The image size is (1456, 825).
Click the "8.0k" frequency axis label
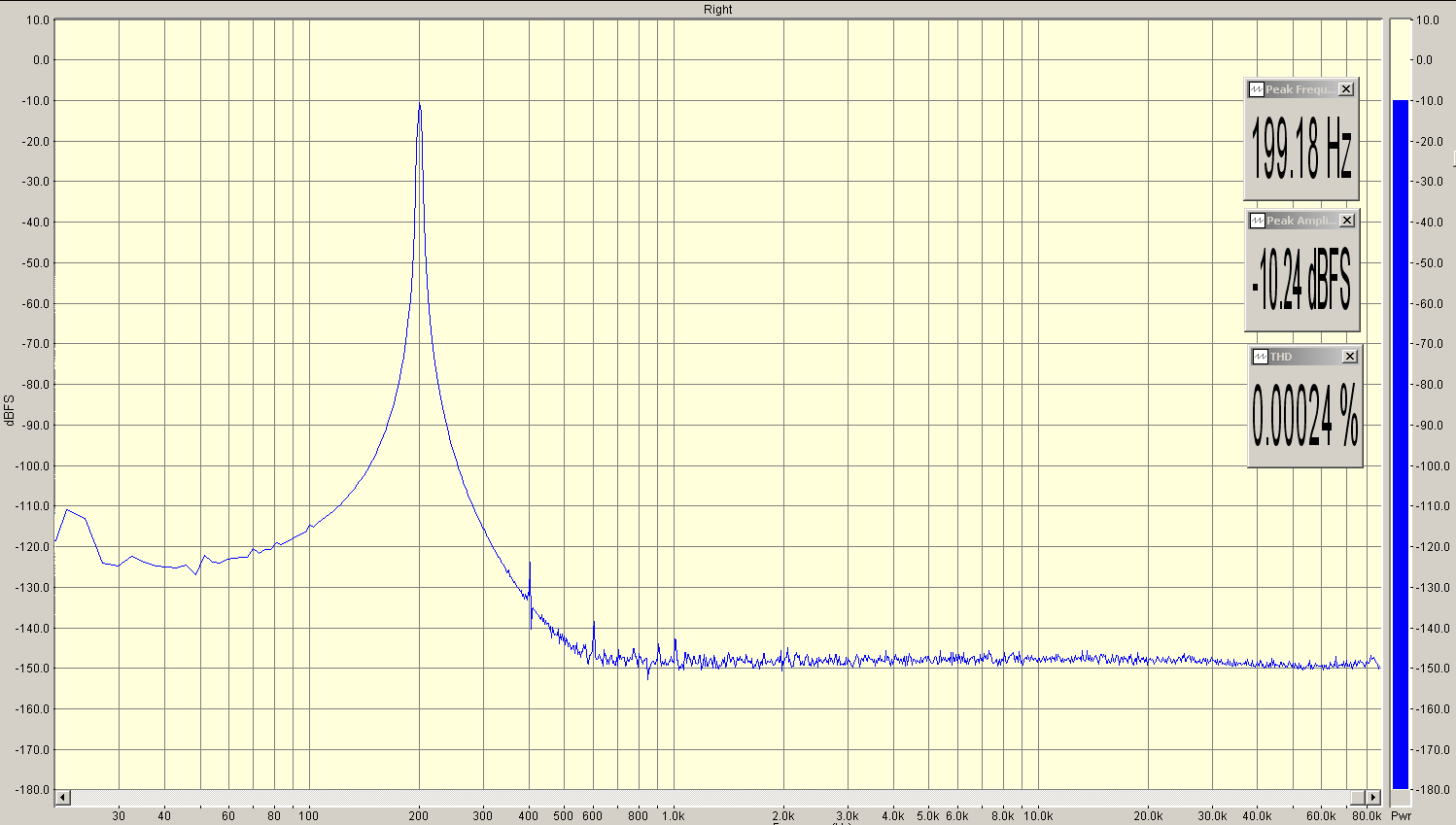click(1003, 815)
